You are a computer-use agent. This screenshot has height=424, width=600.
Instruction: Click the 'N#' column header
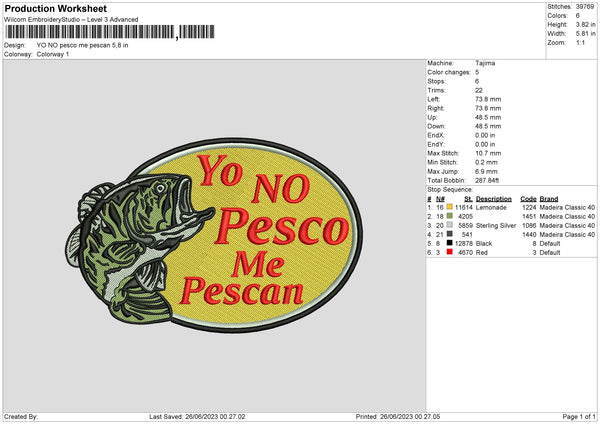440,199
